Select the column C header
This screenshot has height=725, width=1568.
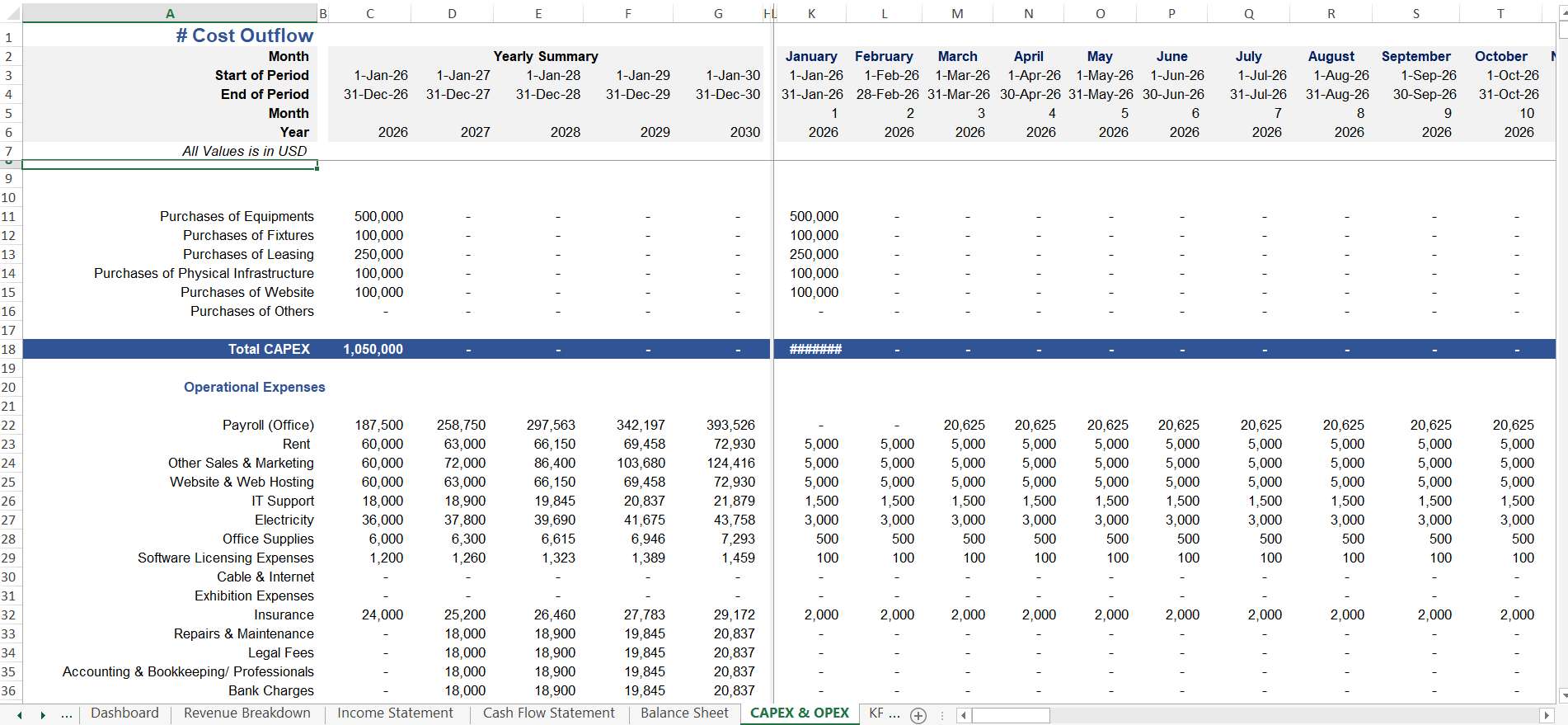pos(370,13)
